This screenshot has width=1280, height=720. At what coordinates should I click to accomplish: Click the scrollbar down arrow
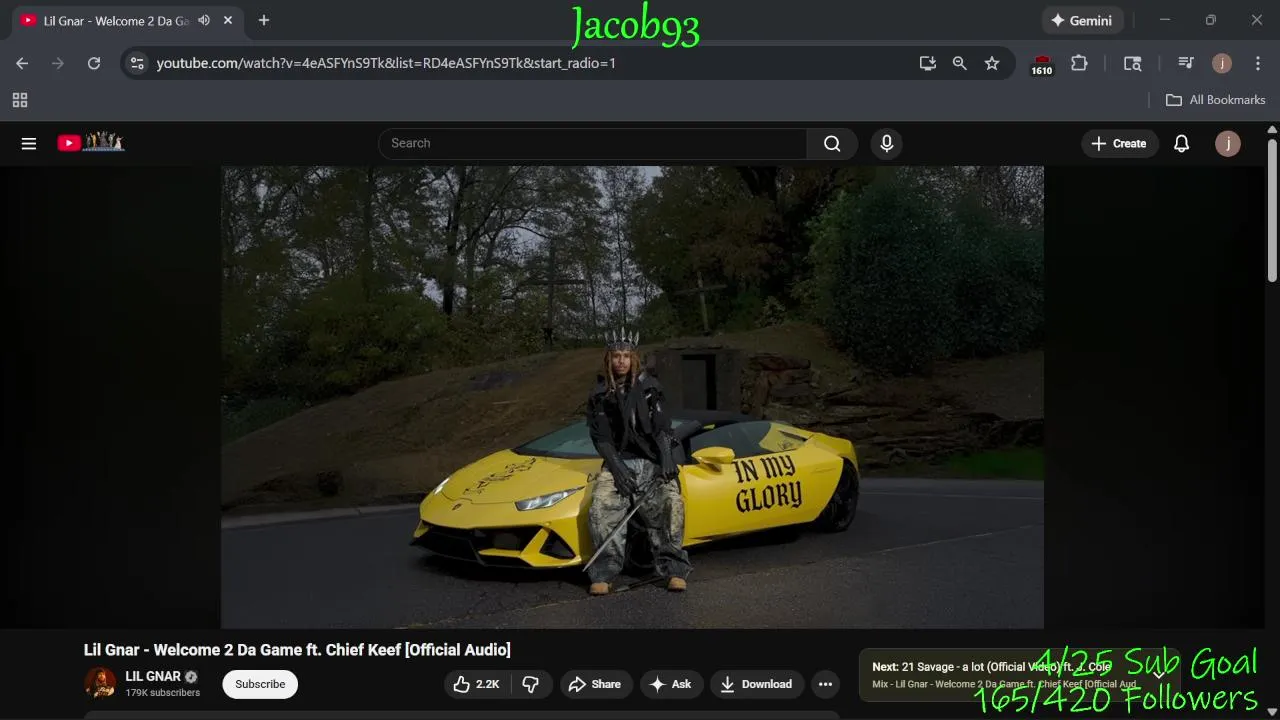(1272, 712)
